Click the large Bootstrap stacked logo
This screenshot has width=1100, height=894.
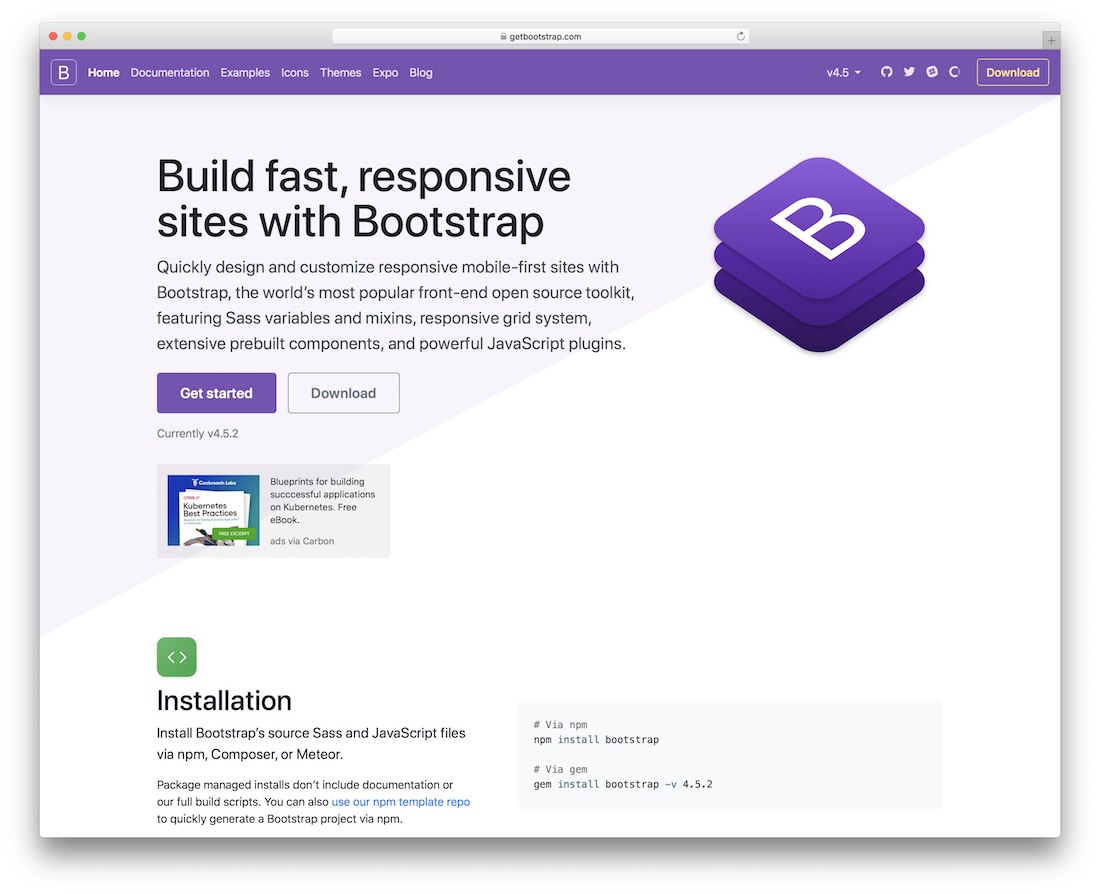tap(819, 254)
